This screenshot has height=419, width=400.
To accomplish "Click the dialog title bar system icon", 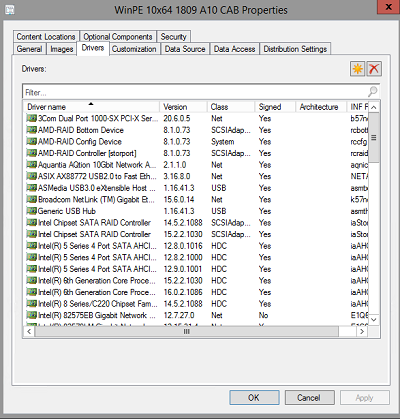I will (x=10, y=9).
